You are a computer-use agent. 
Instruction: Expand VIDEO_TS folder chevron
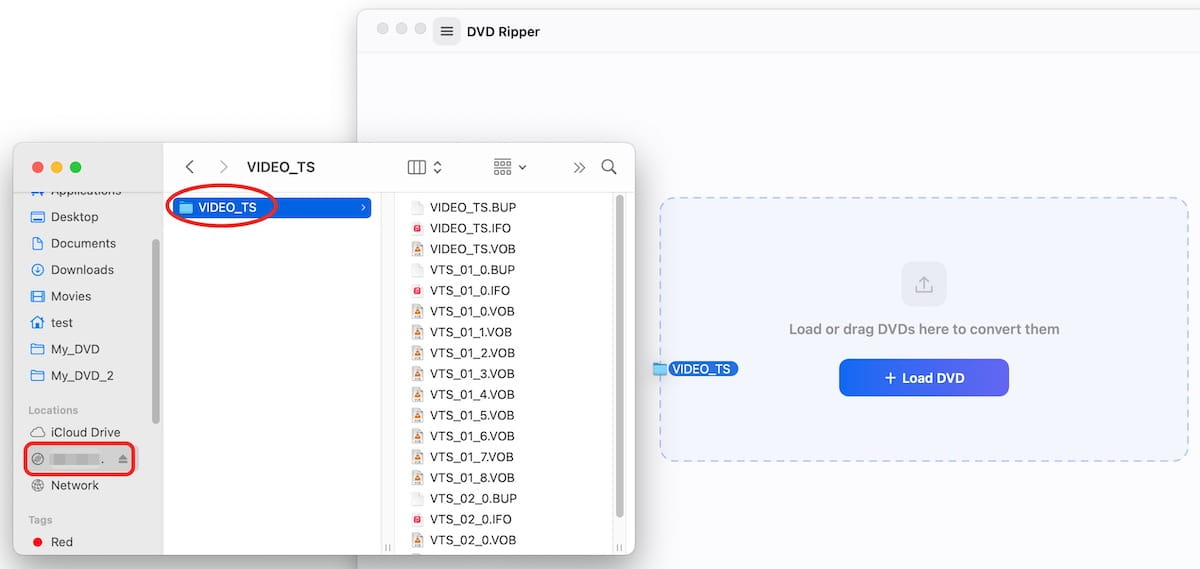click(362, 207)
